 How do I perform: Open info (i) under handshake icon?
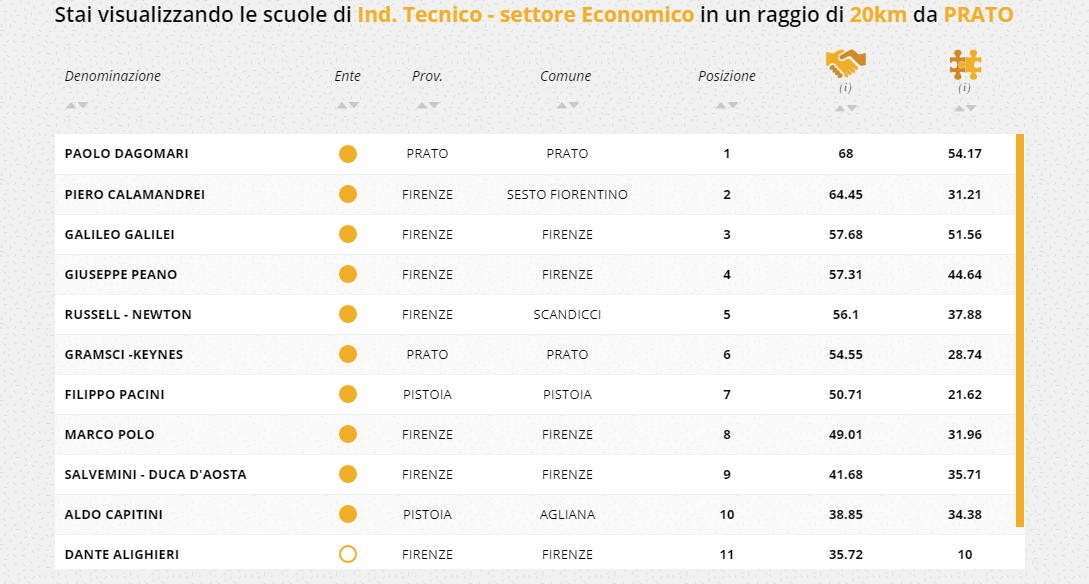coord(845,88)
